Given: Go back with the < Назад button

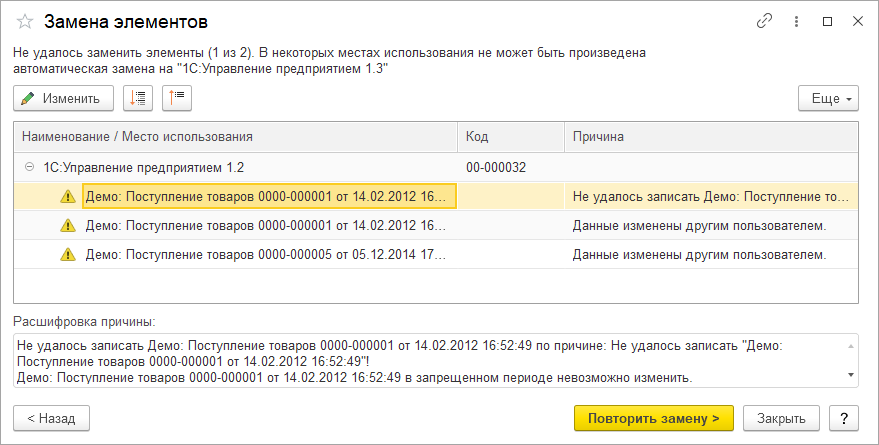Looking at the screenshot, I should pos(52,418).
